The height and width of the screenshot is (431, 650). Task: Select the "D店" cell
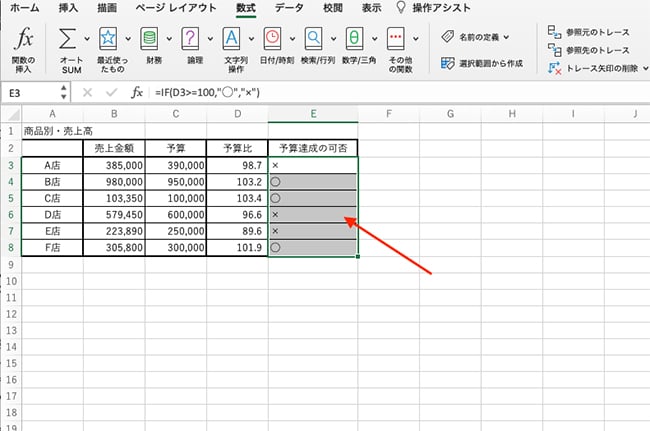point(52,215)
